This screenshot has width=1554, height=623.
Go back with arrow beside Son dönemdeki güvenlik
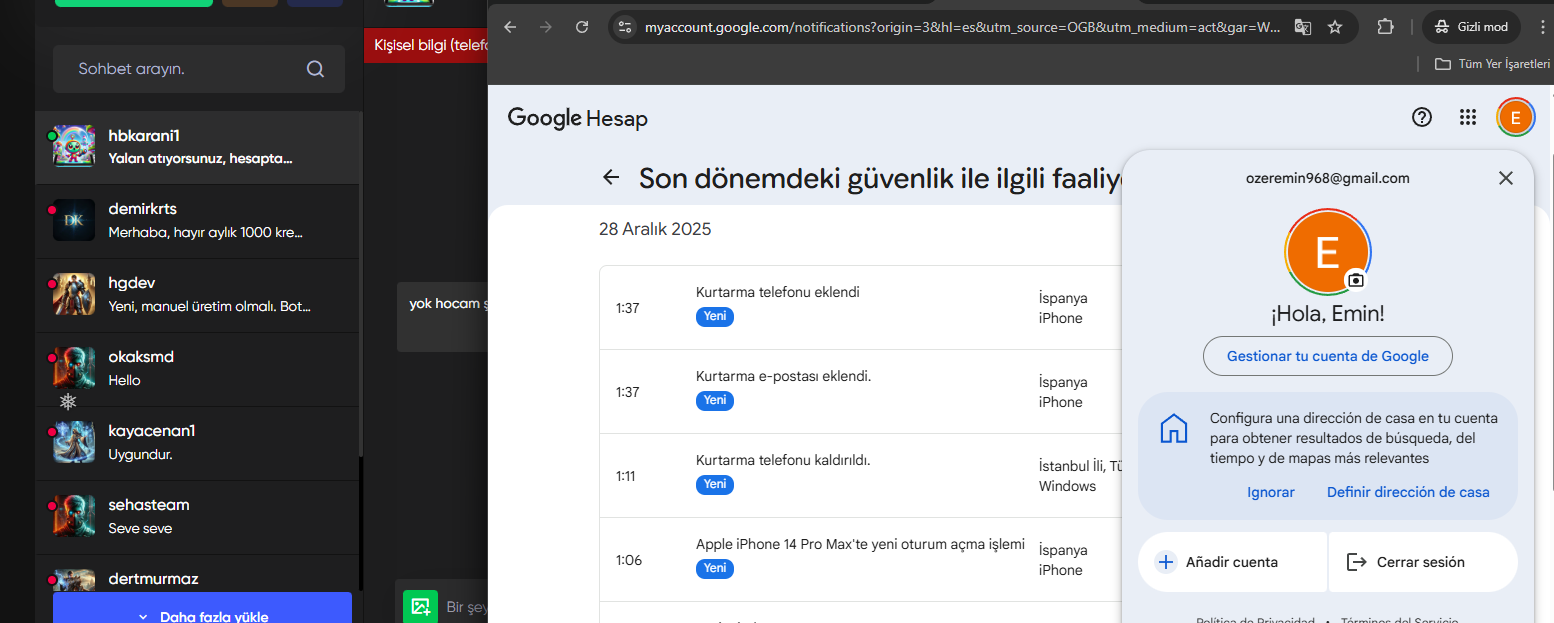point(611,178)
